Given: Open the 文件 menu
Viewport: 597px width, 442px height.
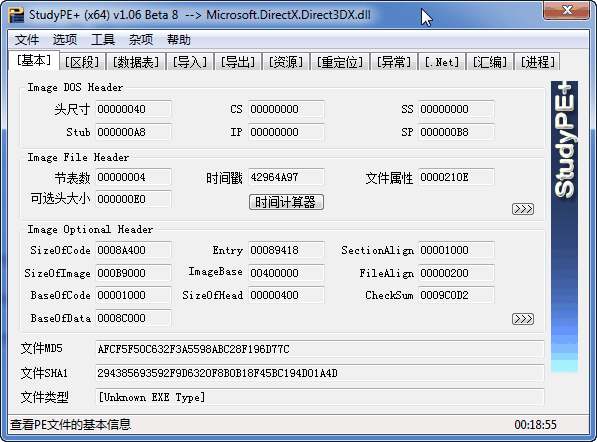Looking at the screenshot, I should point(27,40).
